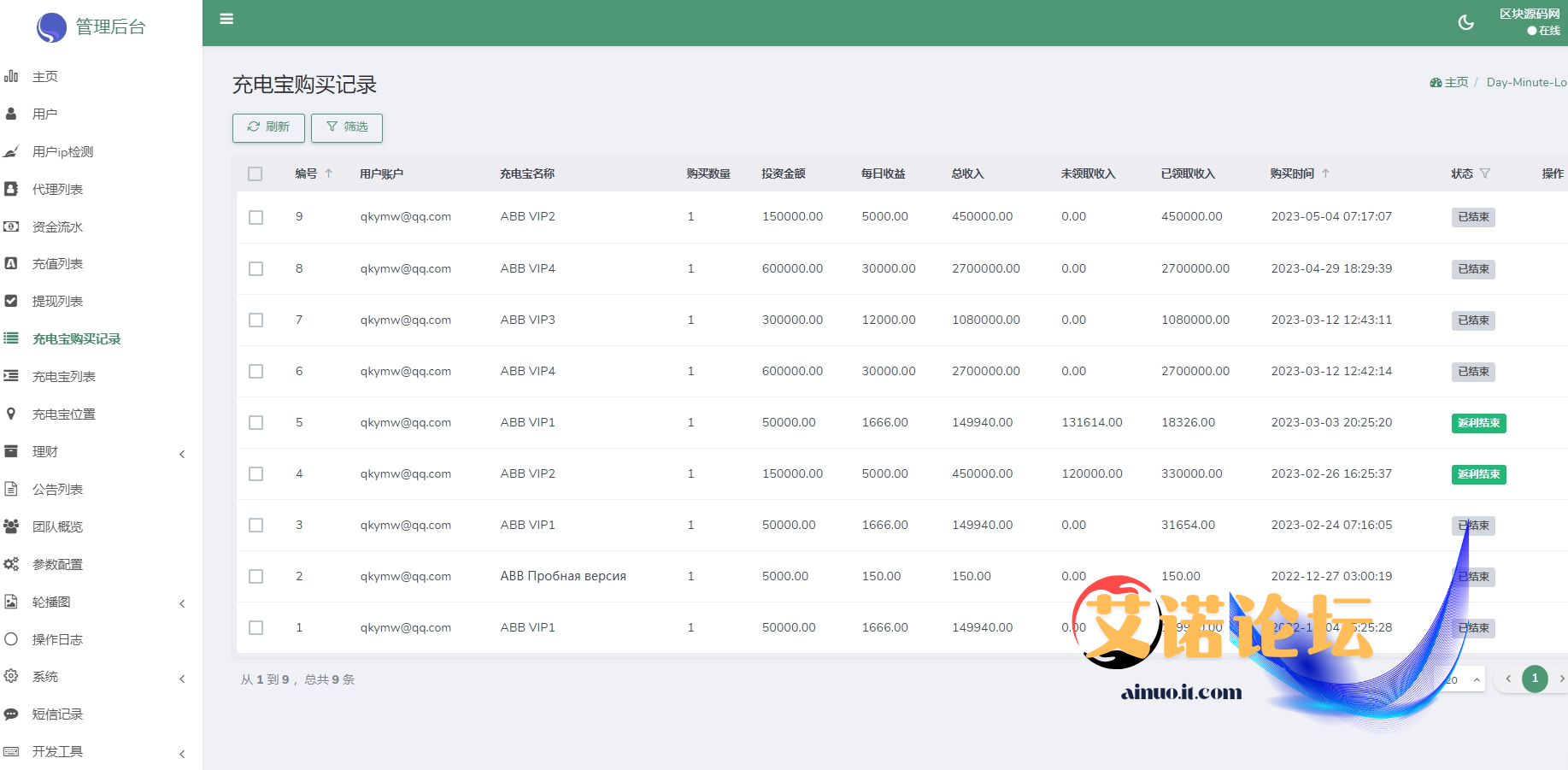
Task: Expand the 轮播图 submenu chevron
Action: pyautogui.click(x=182, y=603)
